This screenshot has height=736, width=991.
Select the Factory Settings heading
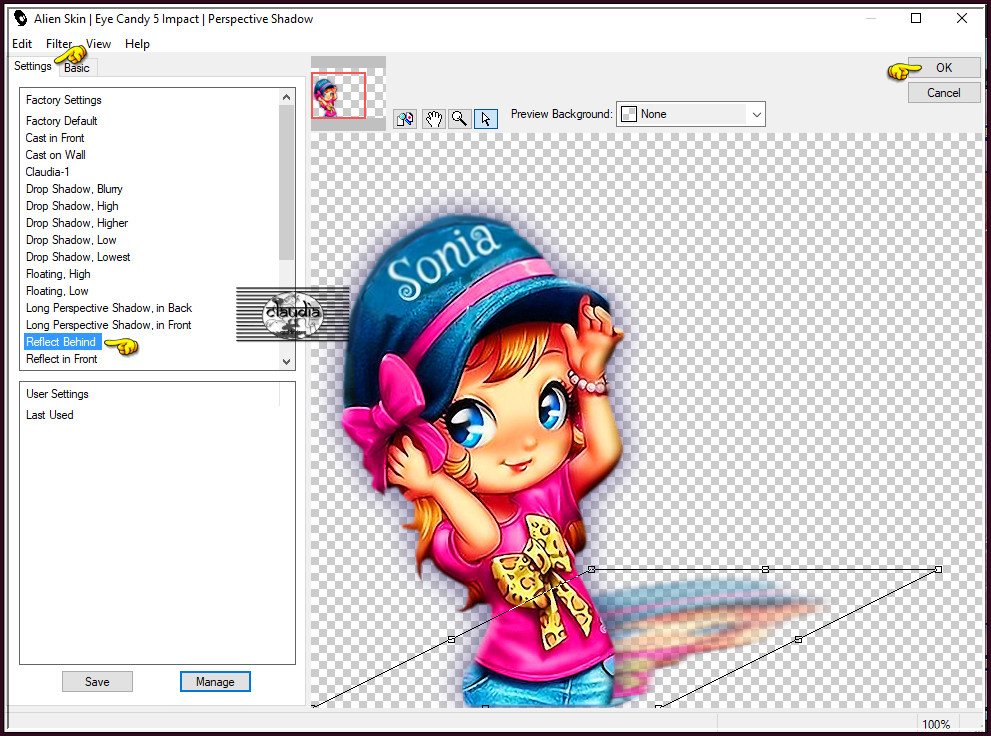[64, 100]
